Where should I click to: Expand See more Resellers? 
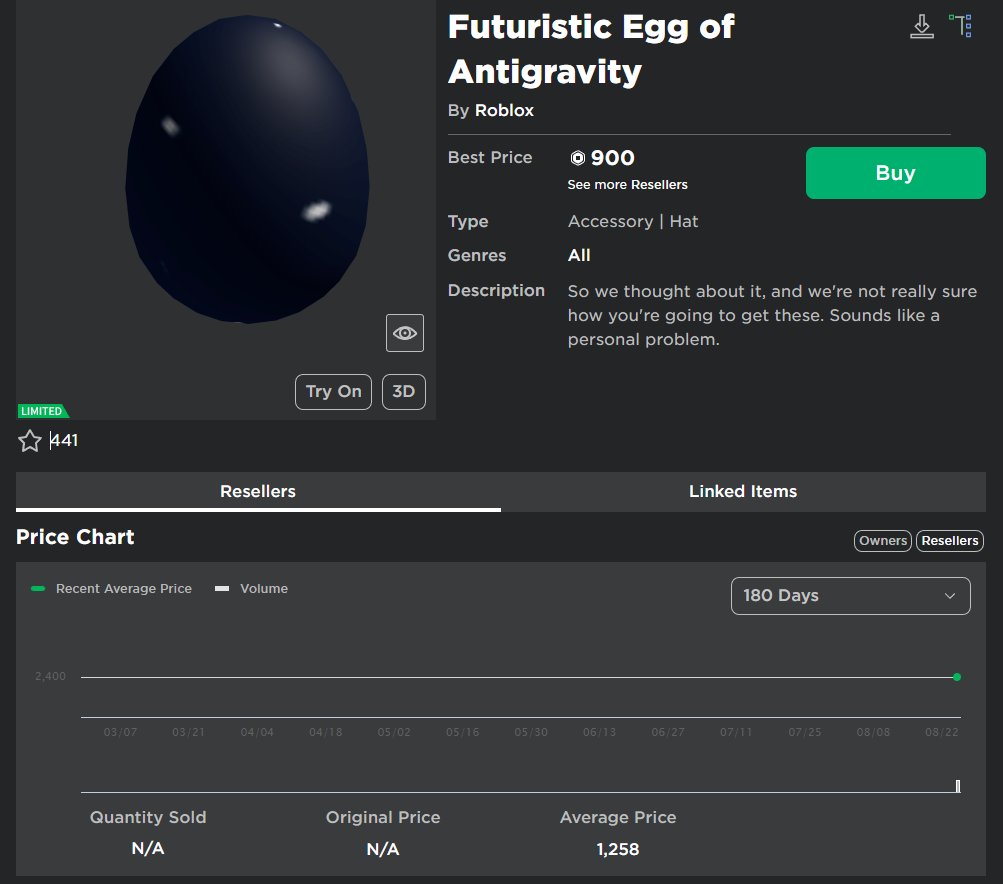click(627, 184)
